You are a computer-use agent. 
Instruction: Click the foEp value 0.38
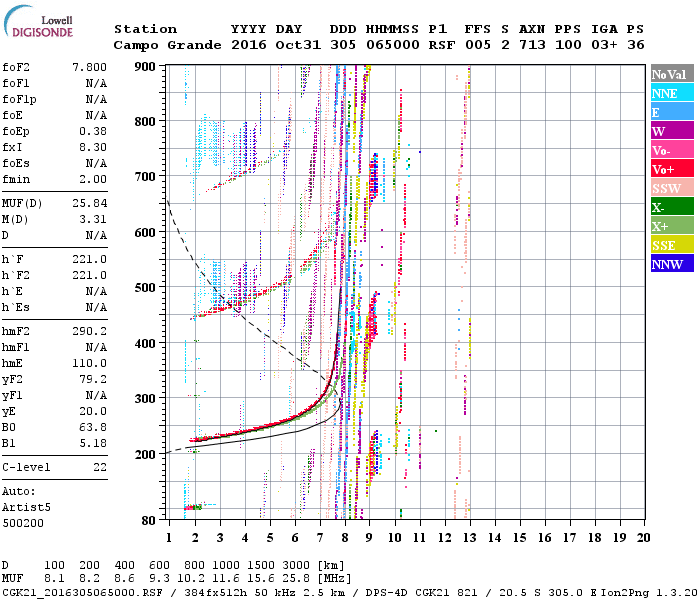[93, 132]
